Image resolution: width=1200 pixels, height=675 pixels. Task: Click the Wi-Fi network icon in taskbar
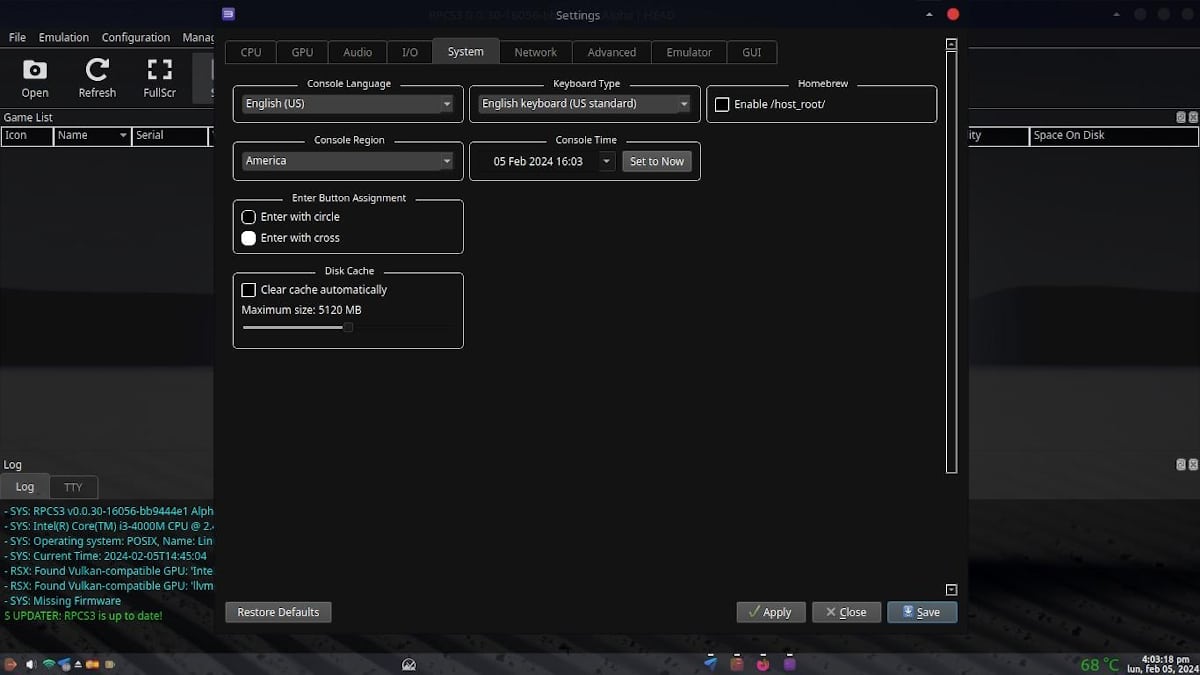[x=48, y=664]
